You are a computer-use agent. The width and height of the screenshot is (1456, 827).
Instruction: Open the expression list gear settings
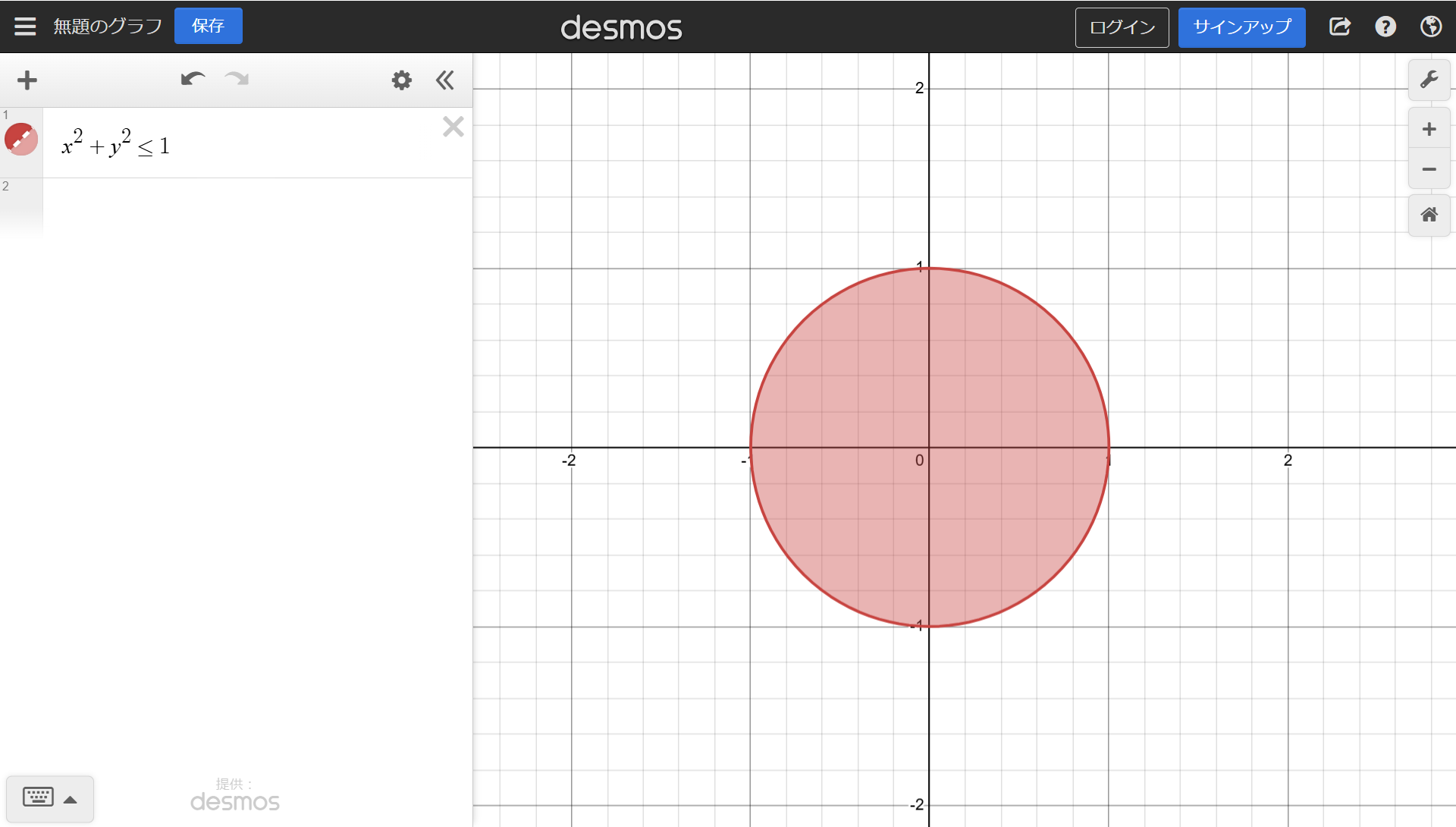pyautogui.click(x=402, y=80)
